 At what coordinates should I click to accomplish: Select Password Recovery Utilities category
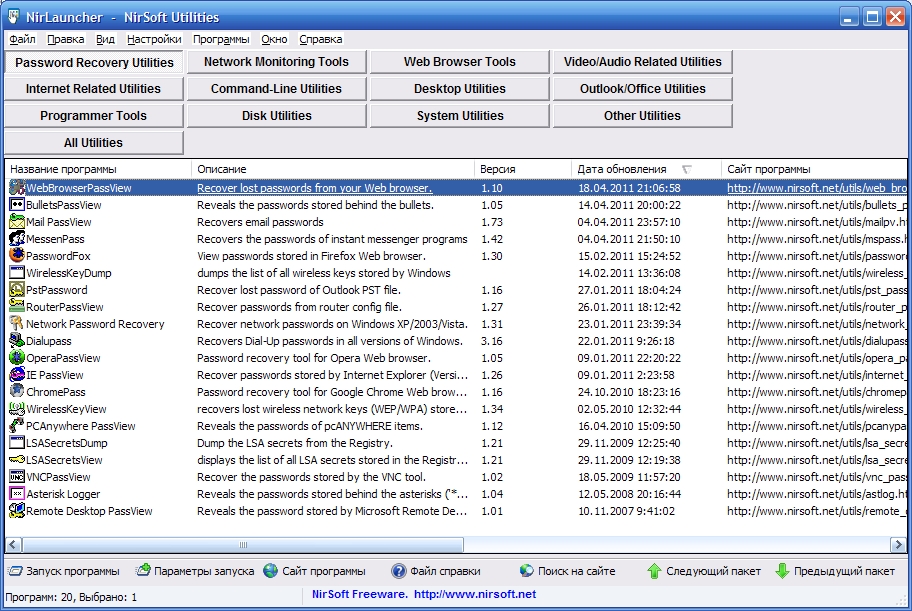coord(94,62)
